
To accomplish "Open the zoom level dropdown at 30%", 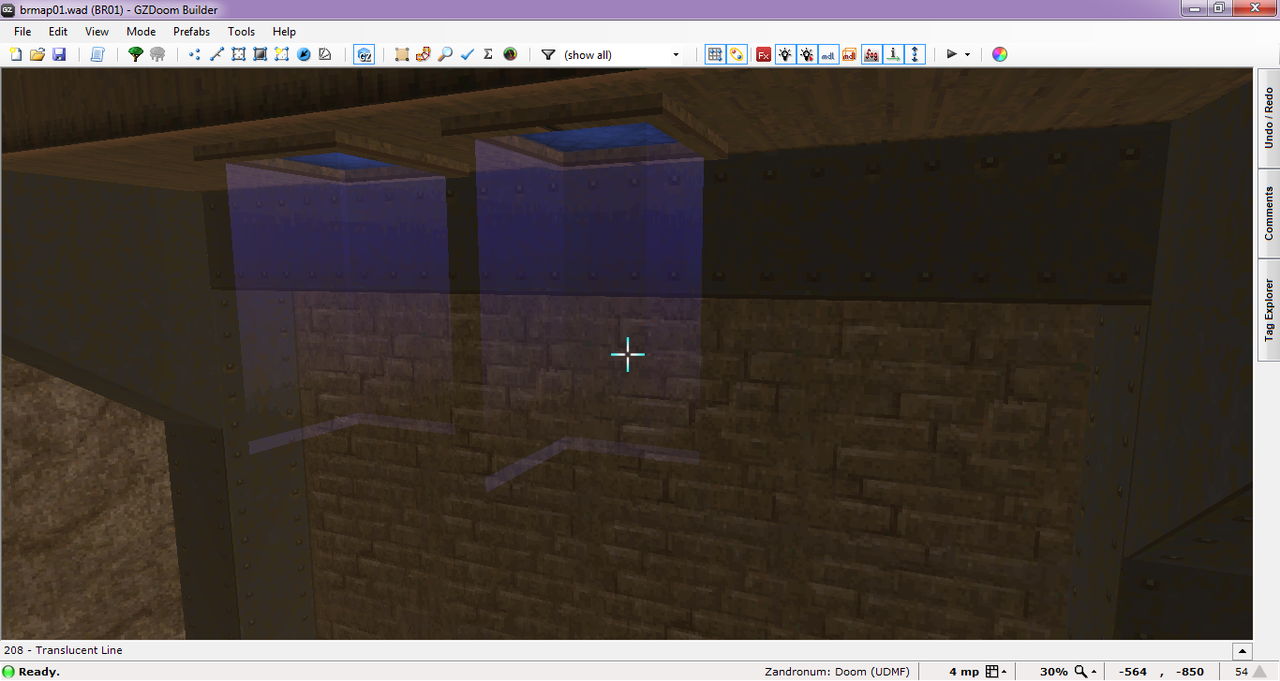I will pos(1084,672).
